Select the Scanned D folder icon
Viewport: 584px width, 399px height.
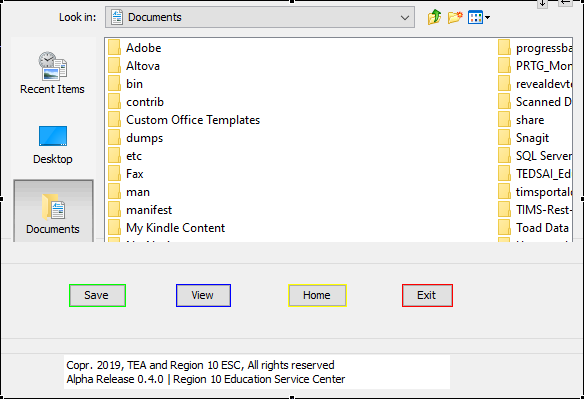point(504,102)
